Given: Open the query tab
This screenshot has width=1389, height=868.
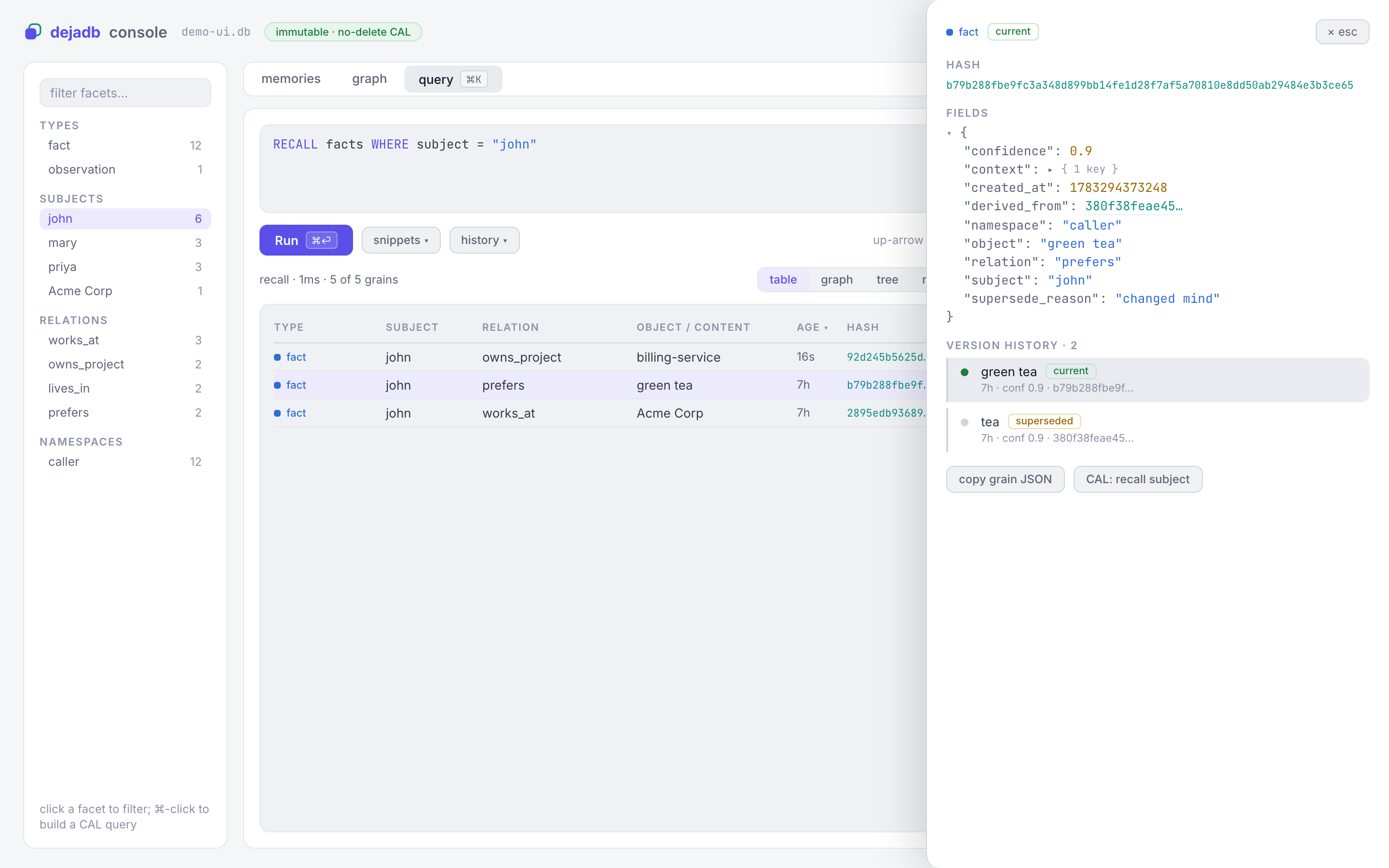Looking at the screenshot, I should click(x=453, y=79).
